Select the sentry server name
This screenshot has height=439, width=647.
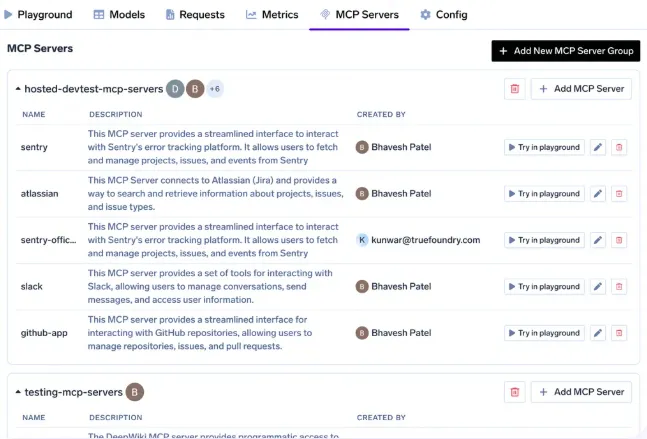34,147
